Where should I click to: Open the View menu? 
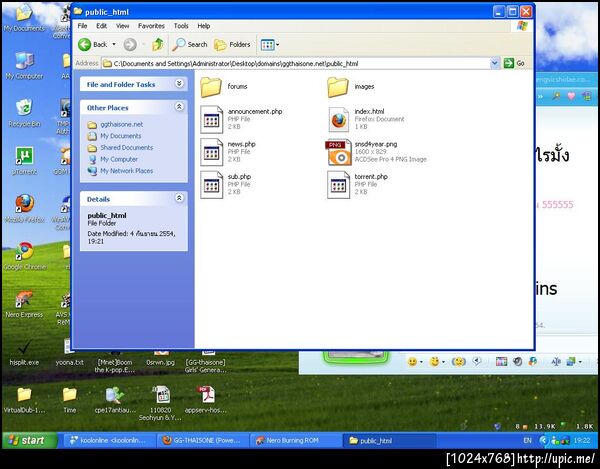coord(122,26)
